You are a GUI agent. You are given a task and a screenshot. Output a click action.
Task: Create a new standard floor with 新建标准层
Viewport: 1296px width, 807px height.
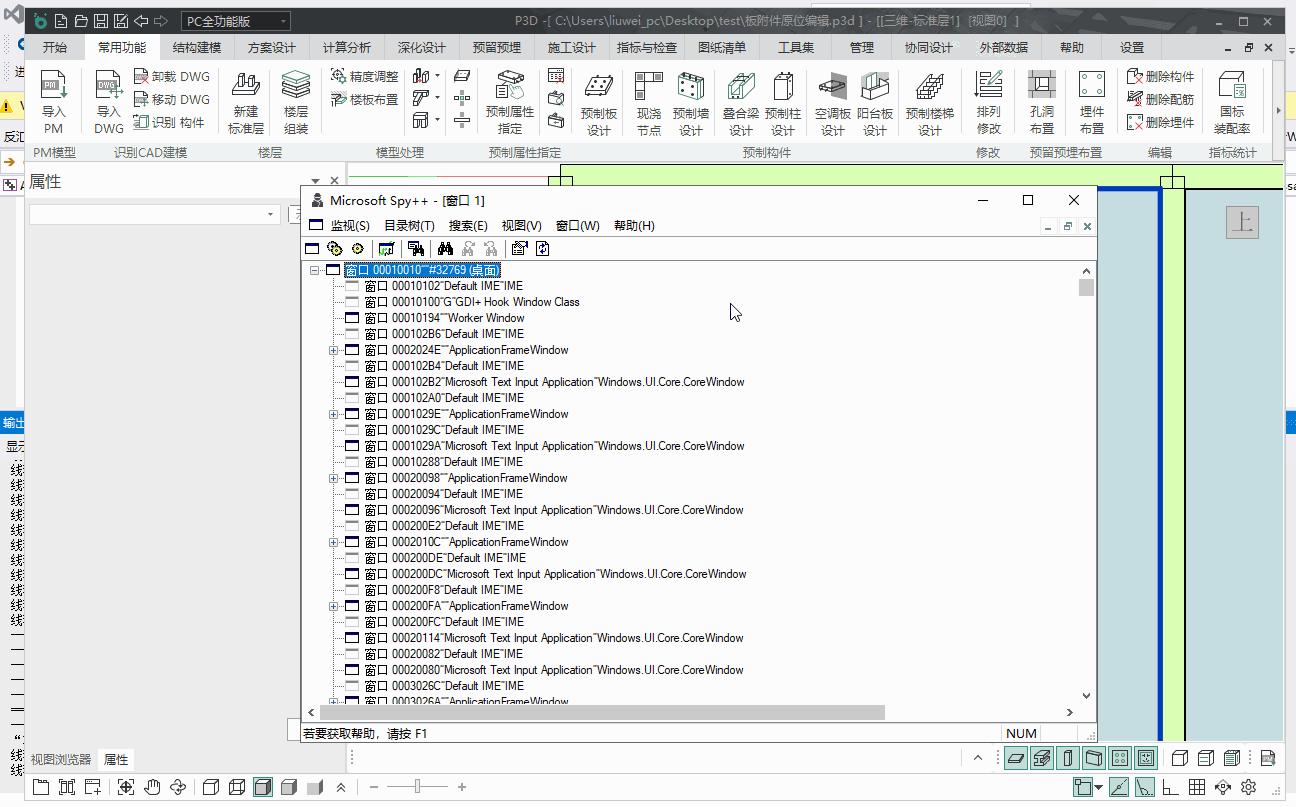[x=246, y=102]
